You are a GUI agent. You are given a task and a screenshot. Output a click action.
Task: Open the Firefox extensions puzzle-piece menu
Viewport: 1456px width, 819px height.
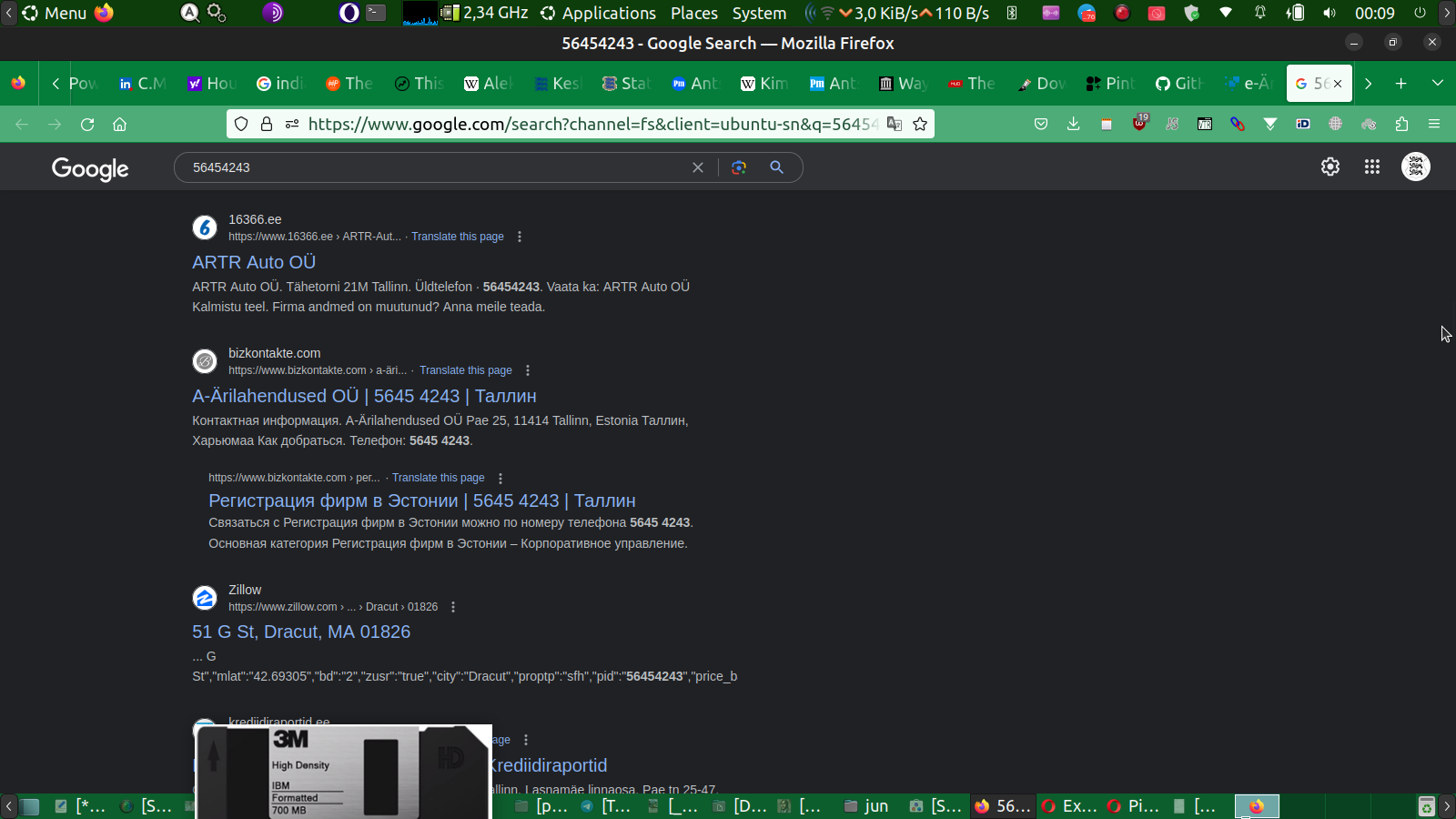[1401, 124]
